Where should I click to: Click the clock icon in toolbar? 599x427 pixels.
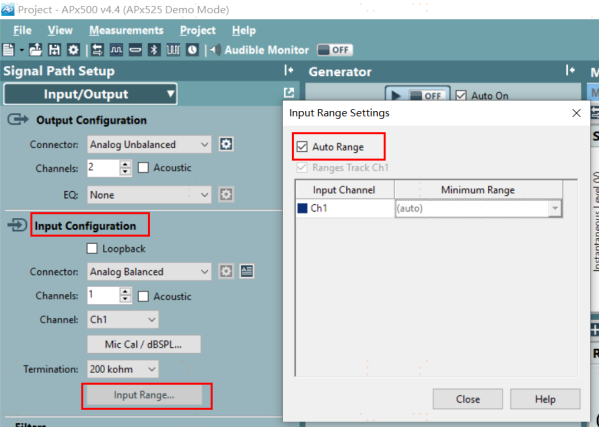(193, 50)
